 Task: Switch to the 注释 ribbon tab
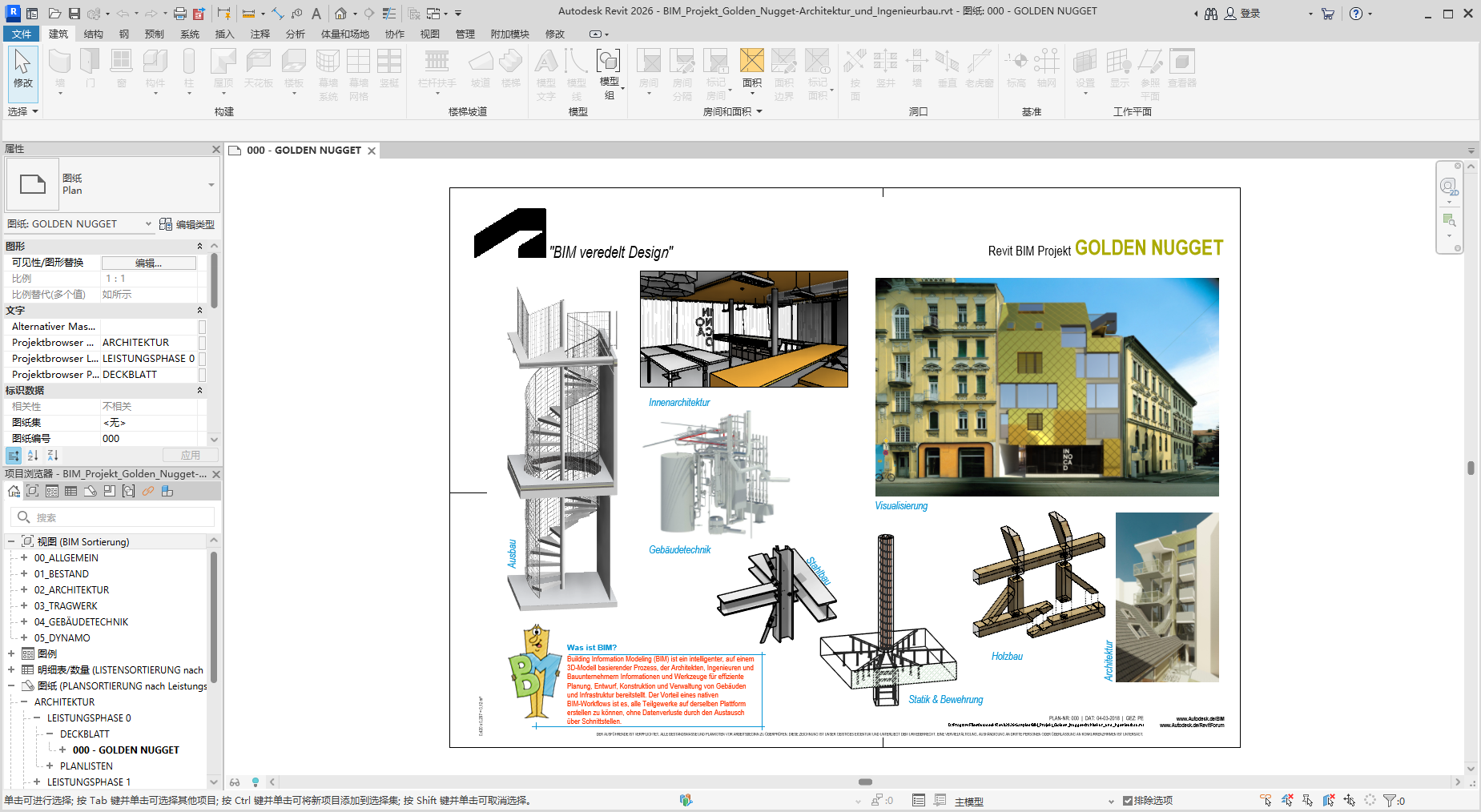[260, 34]
